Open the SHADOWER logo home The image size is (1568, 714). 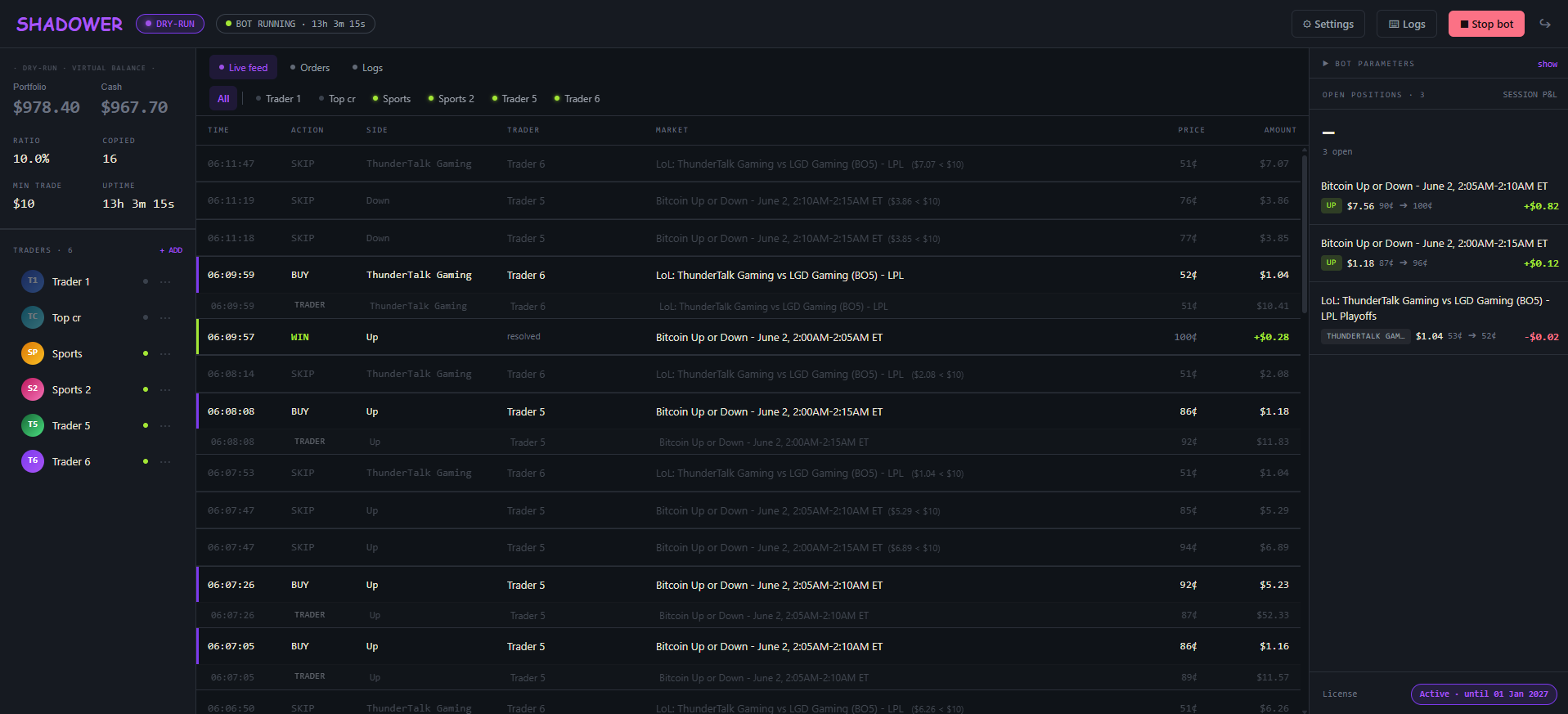point(70,25)
